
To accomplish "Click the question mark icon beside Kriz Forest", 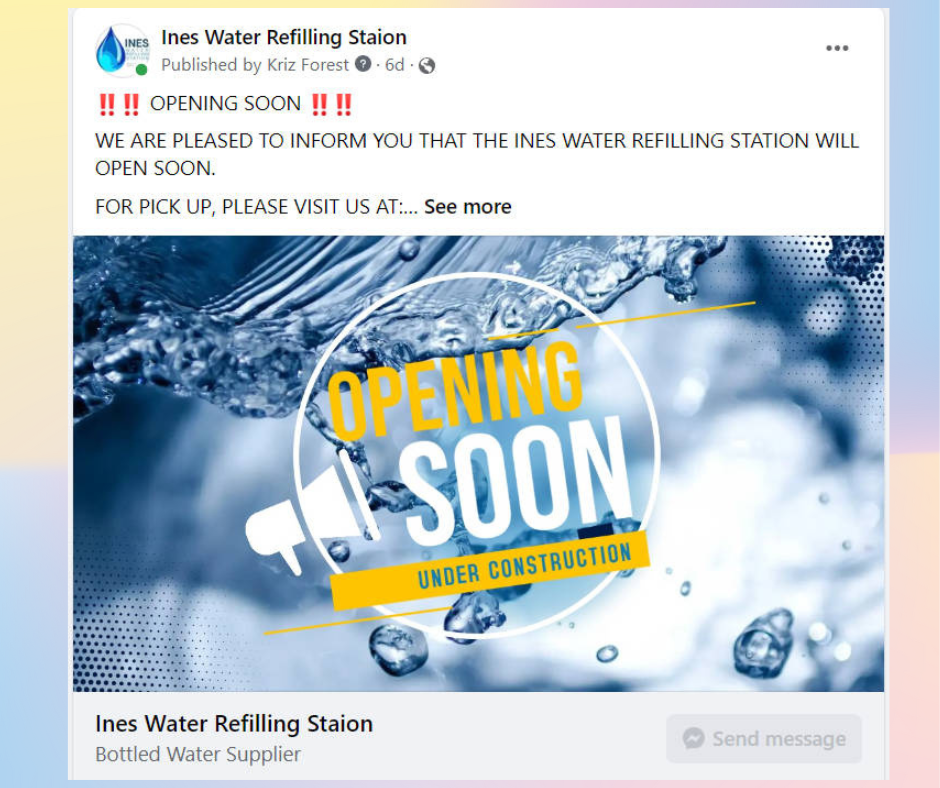I will (363, 64).
